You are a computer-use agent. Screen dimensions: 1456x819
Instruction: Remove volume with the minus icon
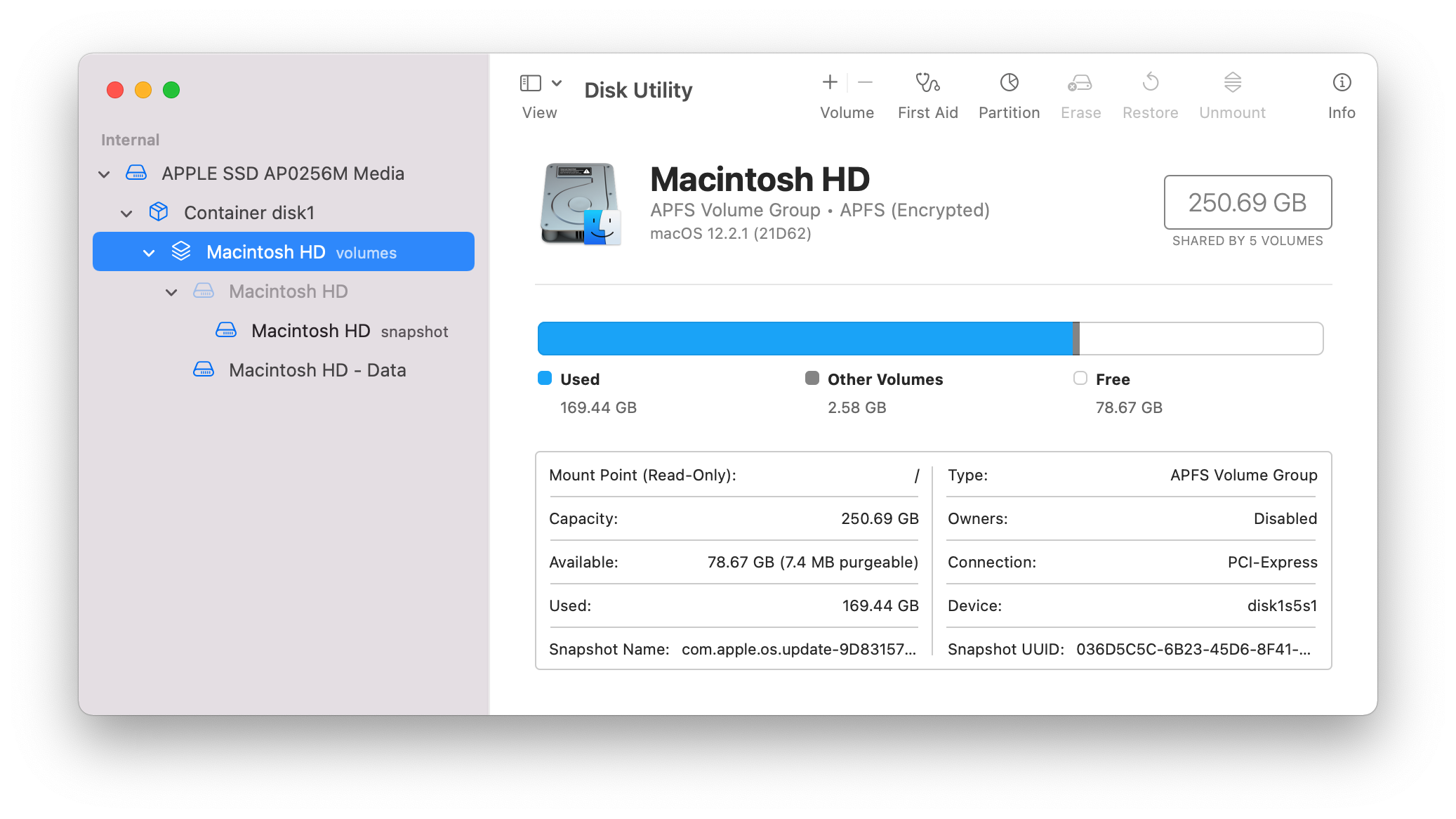tap(865, 83)
